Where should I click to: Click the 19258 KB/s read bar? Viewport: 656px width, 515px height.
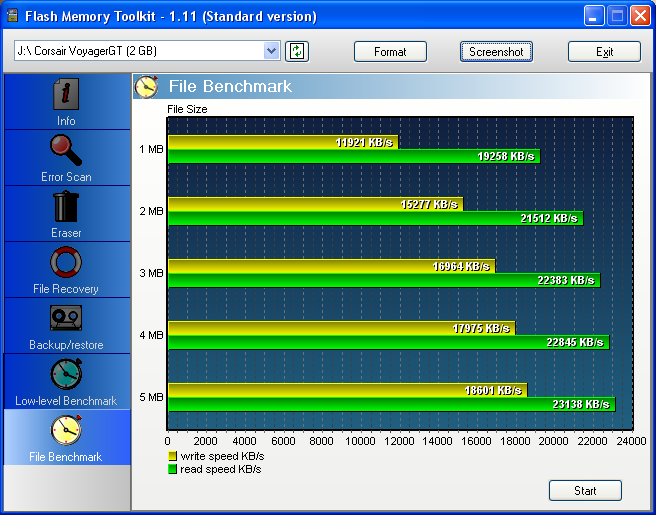click(354, 156)
